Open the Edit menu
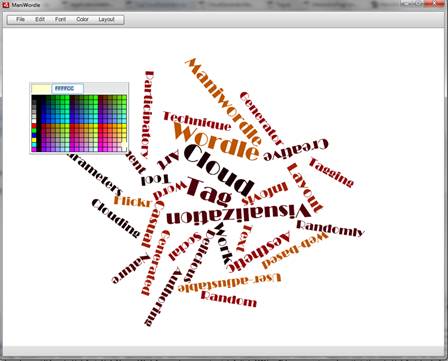This screenshot has height=361, width=448. [40, 19]
